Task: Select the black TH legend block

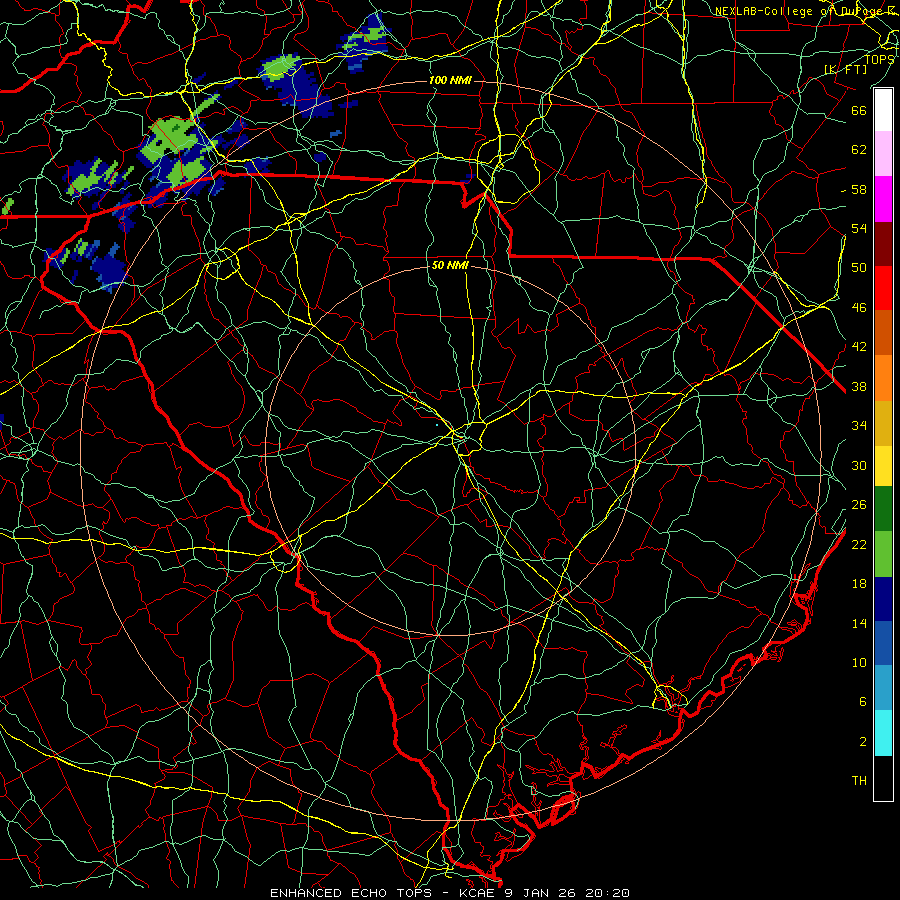Action: tap(883, 778)
